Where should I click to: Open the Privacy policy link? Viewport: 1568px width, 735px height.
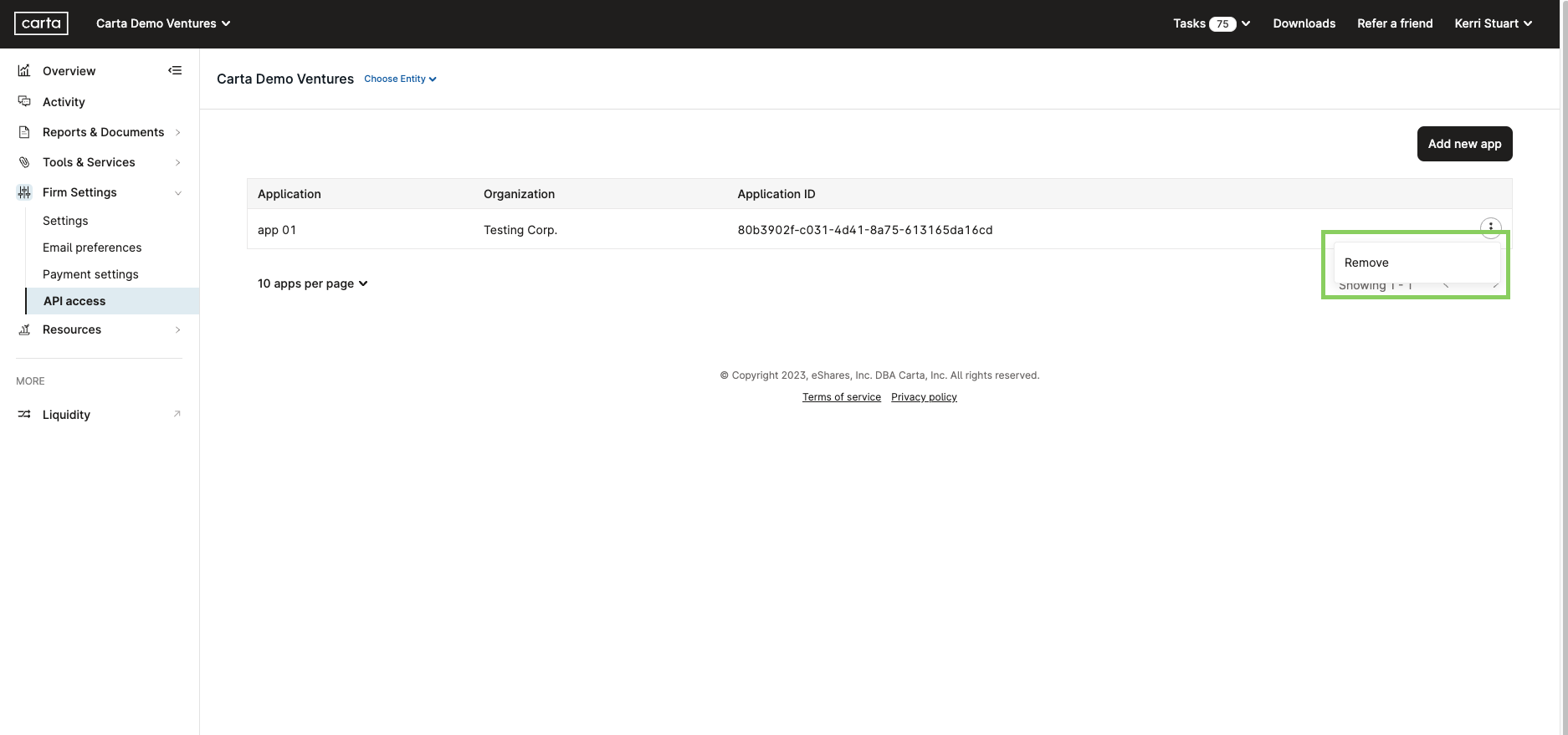[x=924, y=397]
